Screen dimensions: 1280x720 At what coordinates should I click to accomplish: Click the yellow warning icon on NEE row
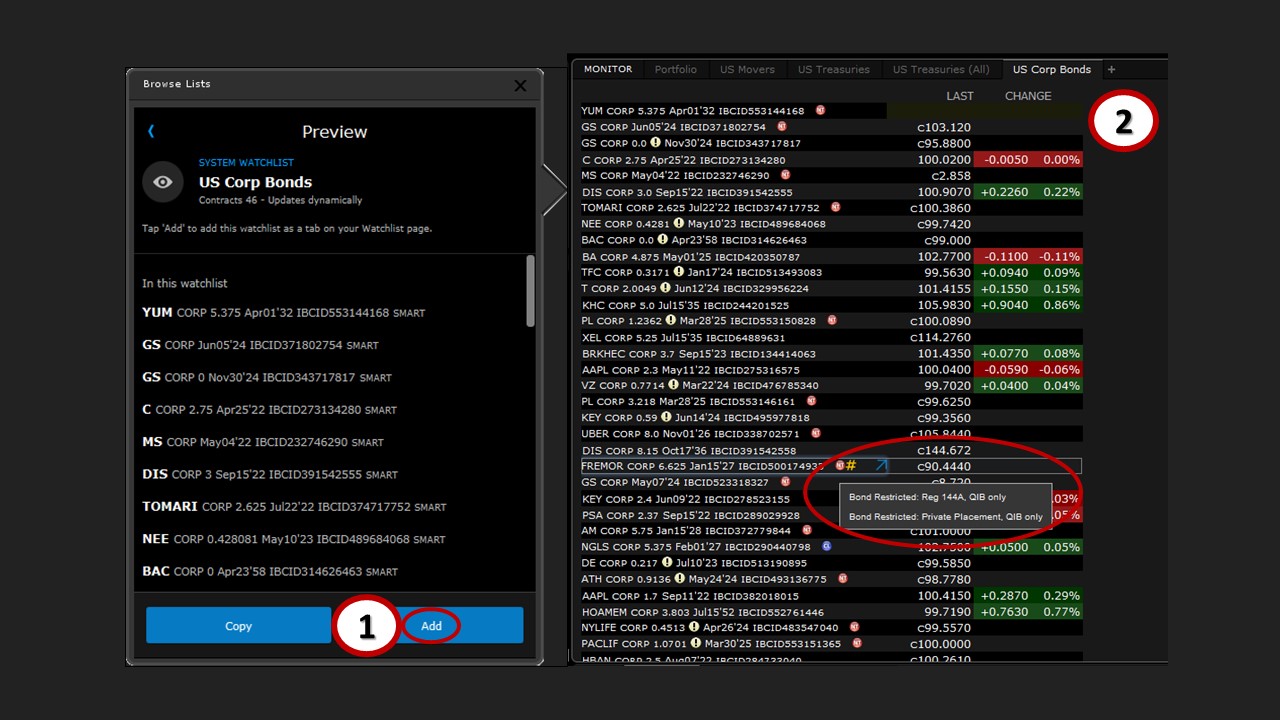[678, 224]
